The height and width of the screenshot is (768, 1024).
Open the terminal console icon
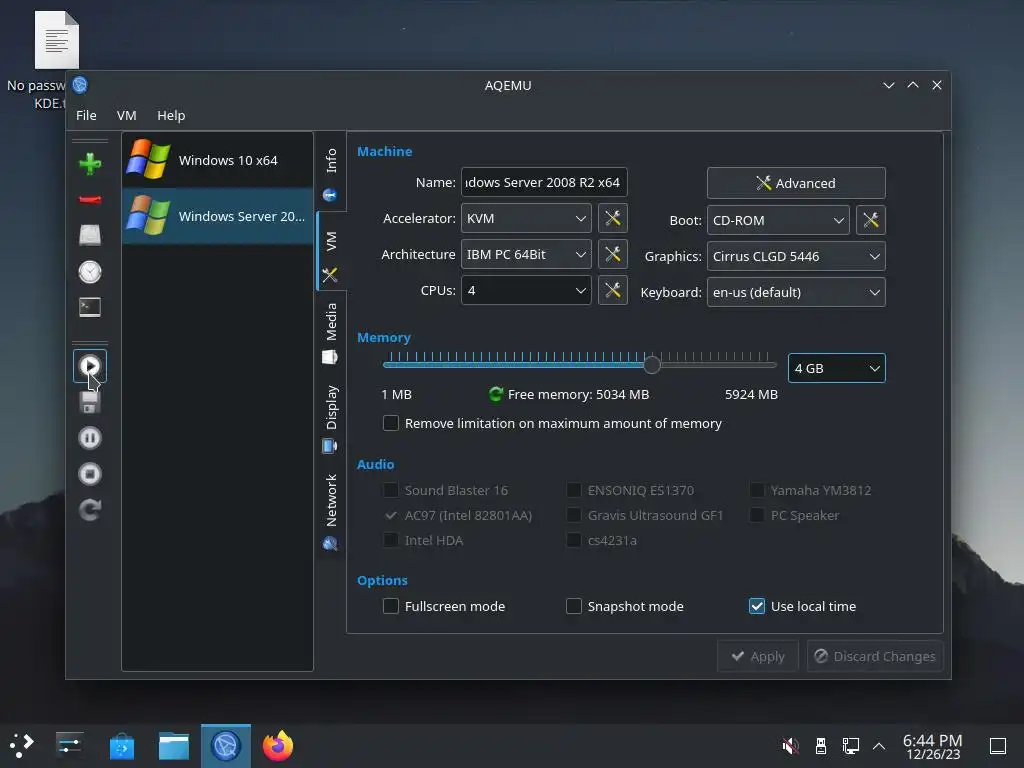point(90,307)
